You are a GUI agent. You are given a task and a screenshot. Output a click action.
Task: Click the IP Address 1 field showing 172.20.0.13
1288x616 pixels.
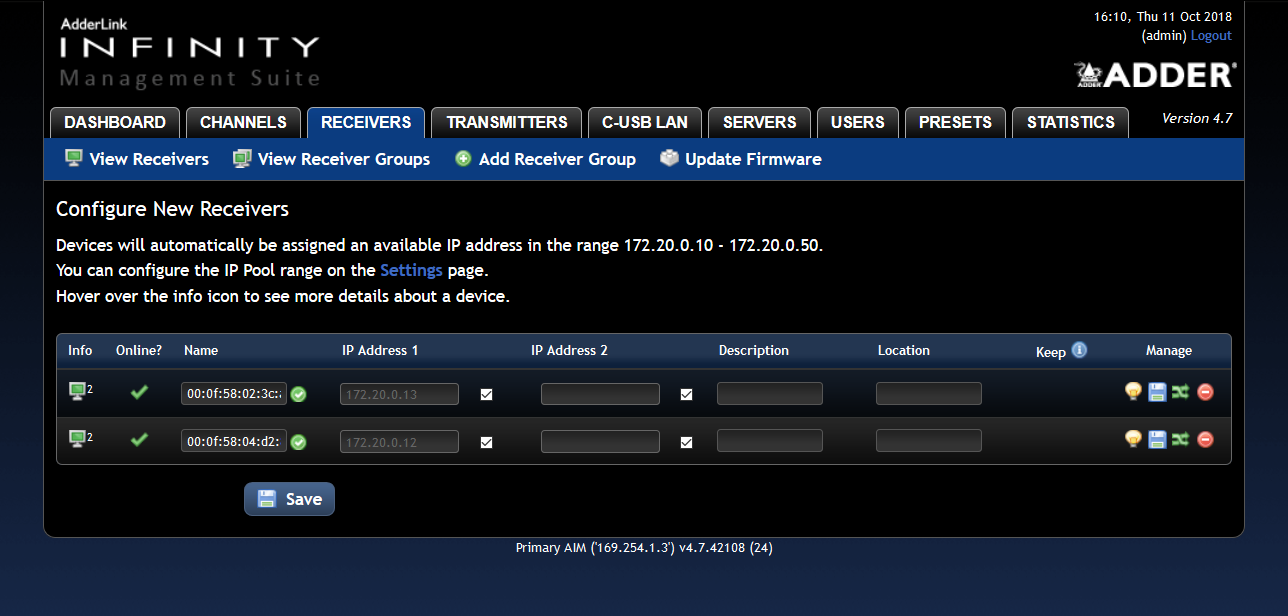click(399, 394)
